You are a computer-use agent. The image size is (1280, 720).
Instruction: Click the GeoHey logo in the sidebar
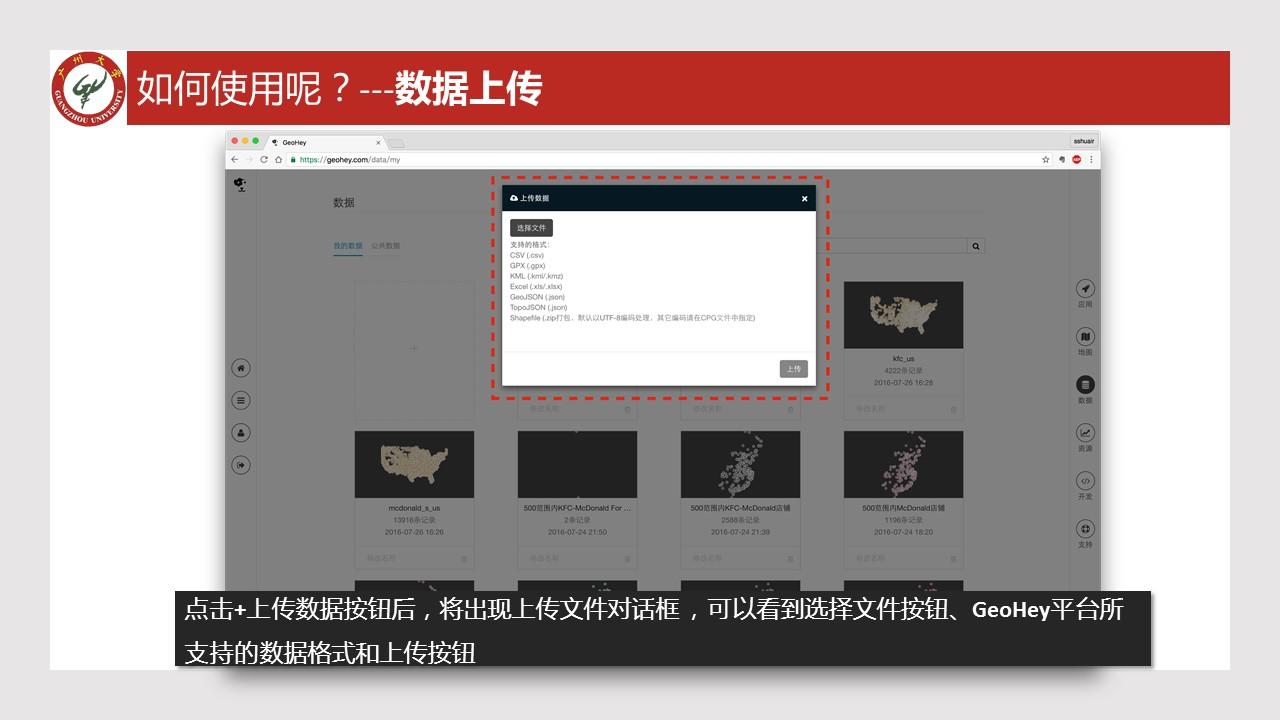(240, 184)
